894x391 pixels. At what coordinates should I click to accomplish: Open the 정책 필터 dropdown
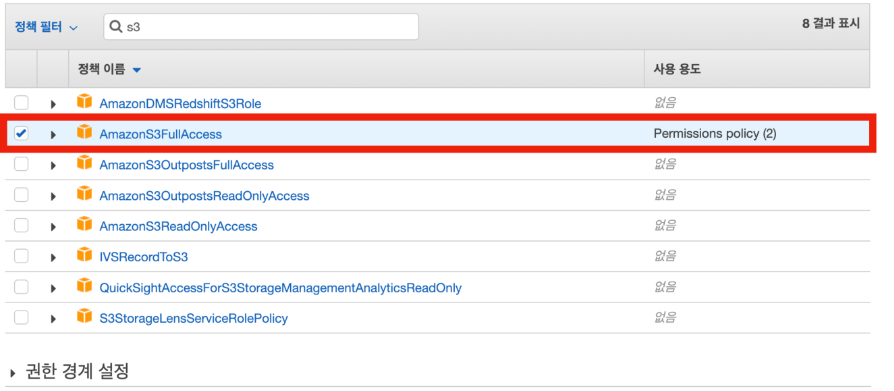pyautogui.click(x=46, y=27)
